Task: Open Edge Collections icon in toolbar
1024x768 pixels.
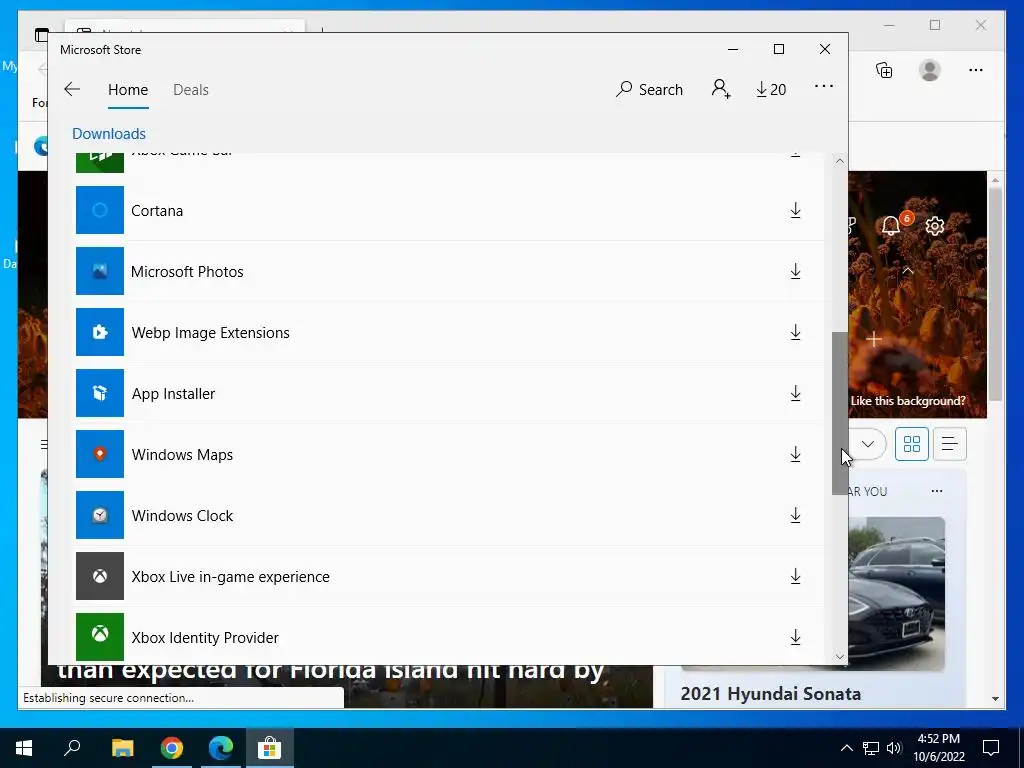Action: [x=884, y=70]
